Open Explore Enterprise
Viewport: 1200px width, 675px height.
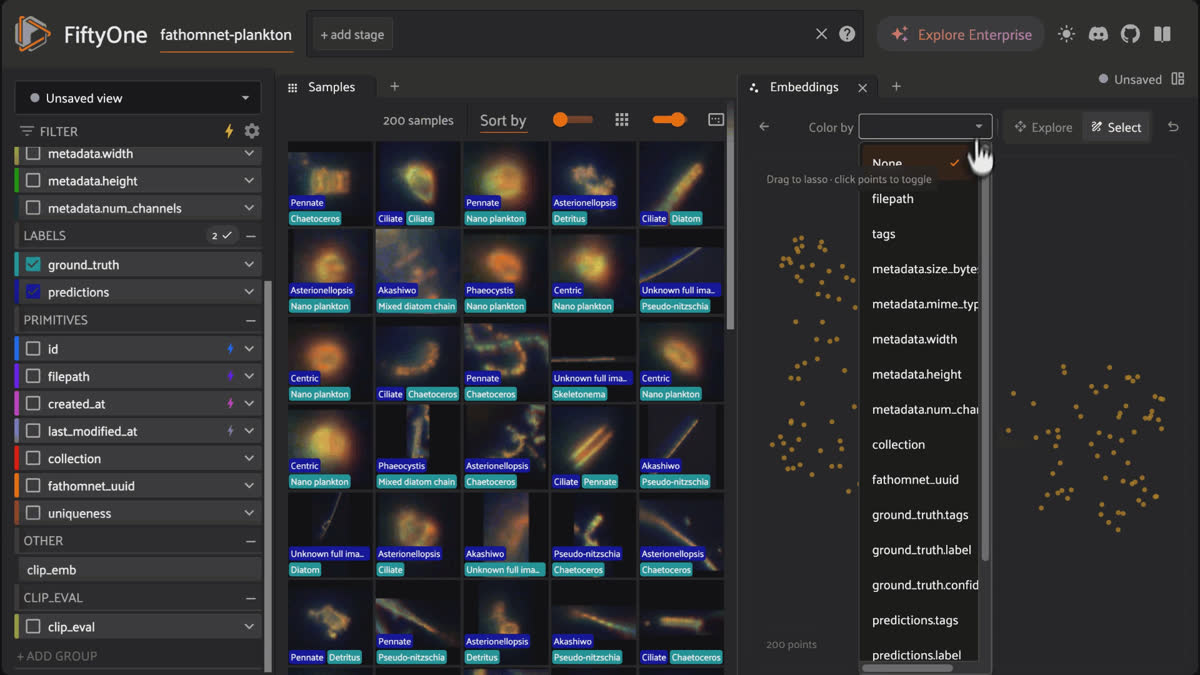pyautogui.click(x=961, y=34)
